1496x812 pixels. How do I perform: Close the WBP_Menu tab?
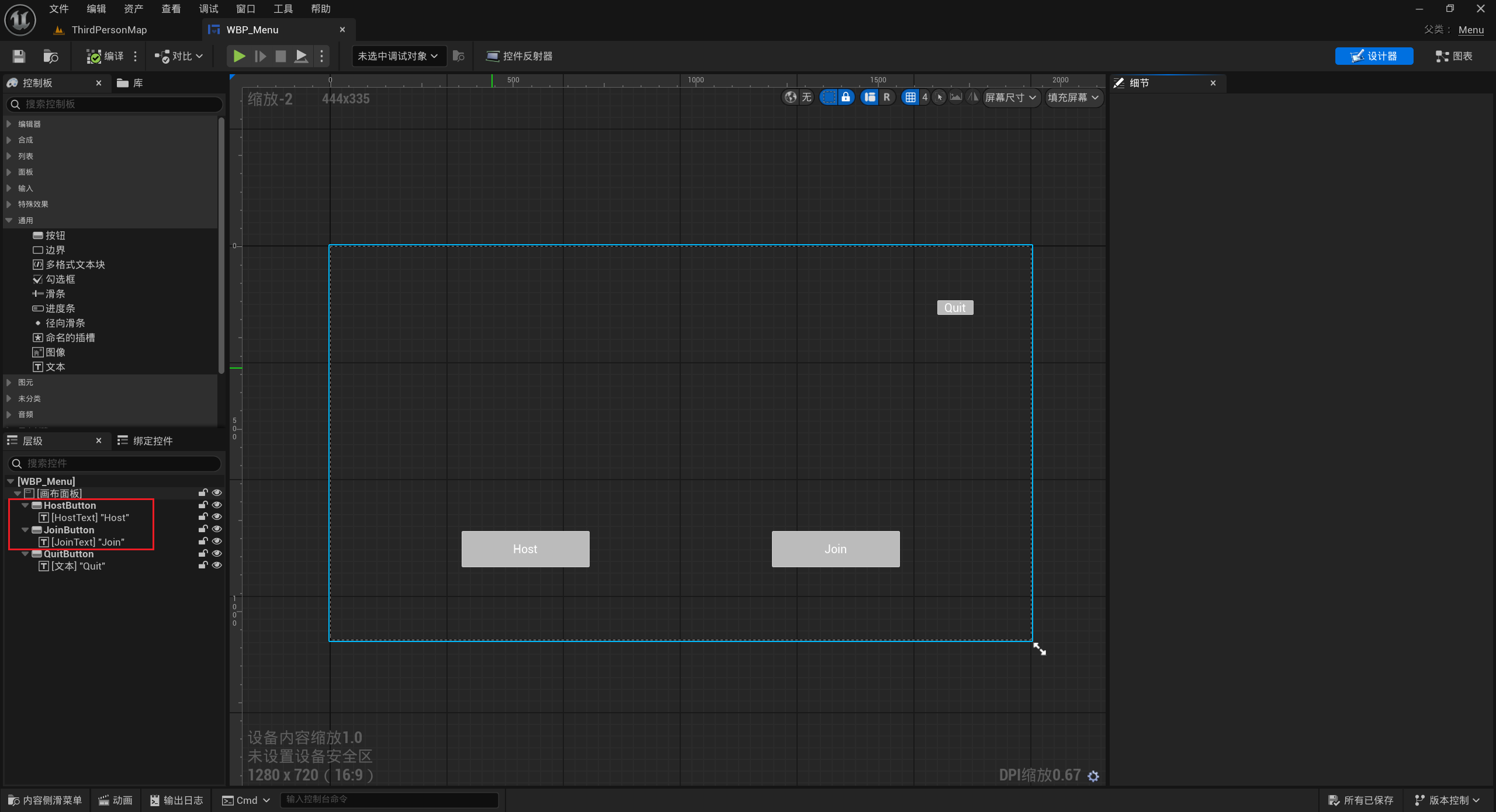click(342, 30)
